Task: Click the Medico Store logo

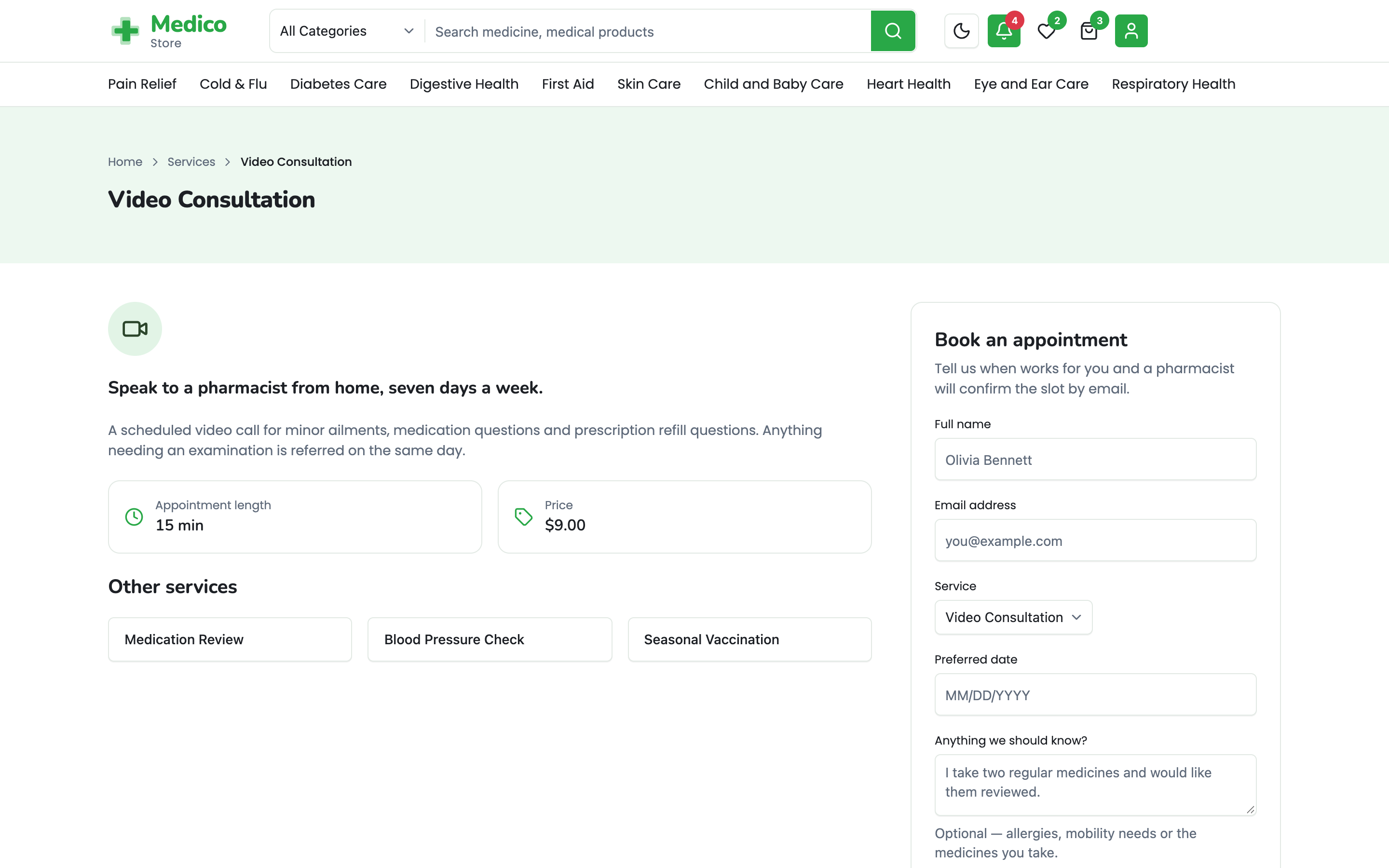Action: coord(169,31)
